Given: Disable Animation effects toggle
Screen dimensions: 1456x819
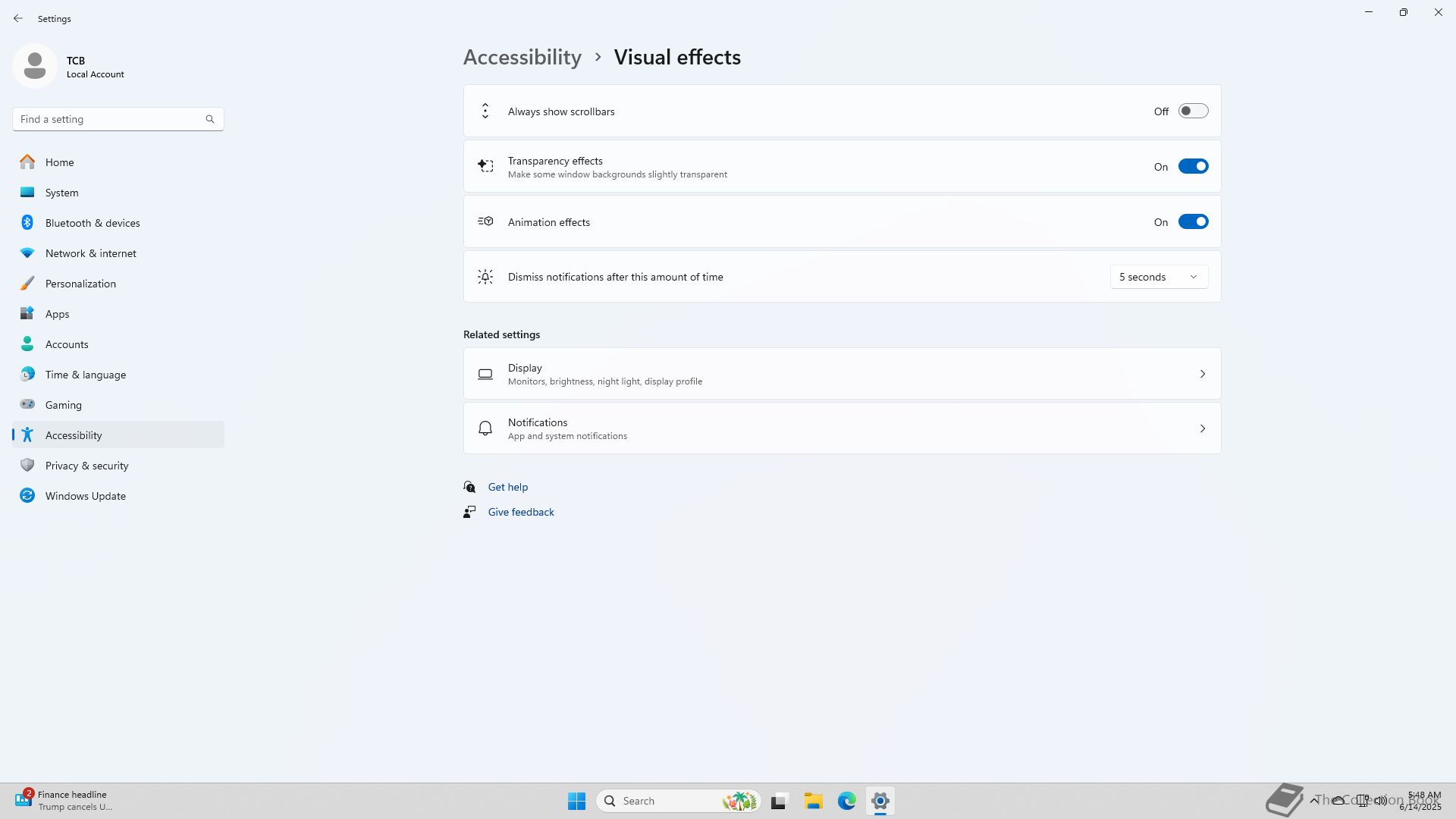Looking at the screenshot, I should tap(1193, 222).
